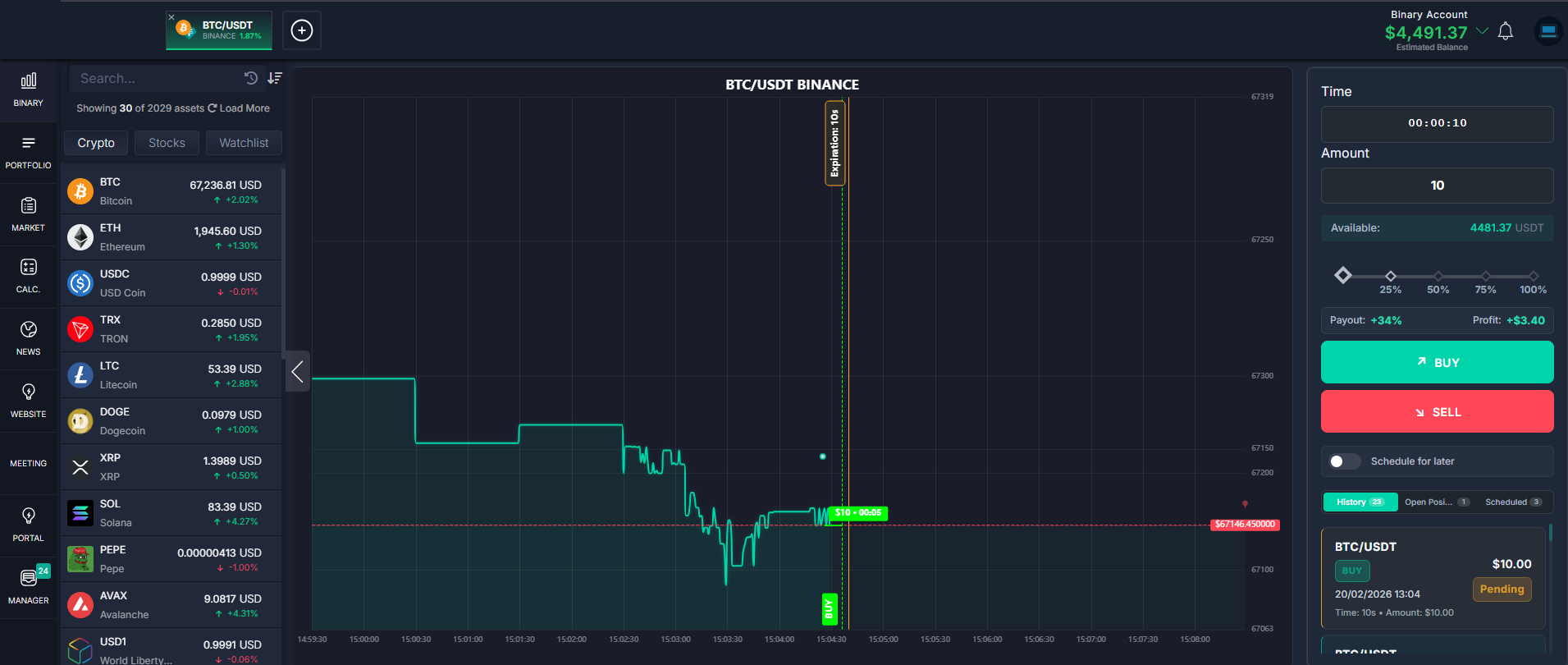Switch to the Open Positions tab

pos(1436,502)
